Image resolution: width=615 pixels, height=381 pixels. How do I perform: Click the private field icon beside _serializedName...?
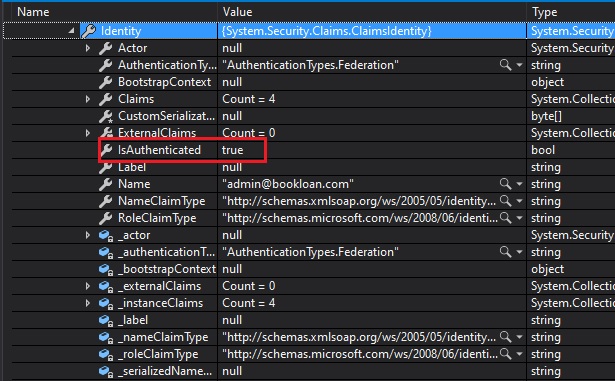tap(106, 371)
